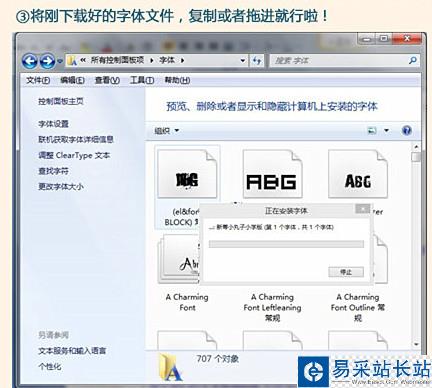Open the address bar history dropdown

(x=243, y=61)
